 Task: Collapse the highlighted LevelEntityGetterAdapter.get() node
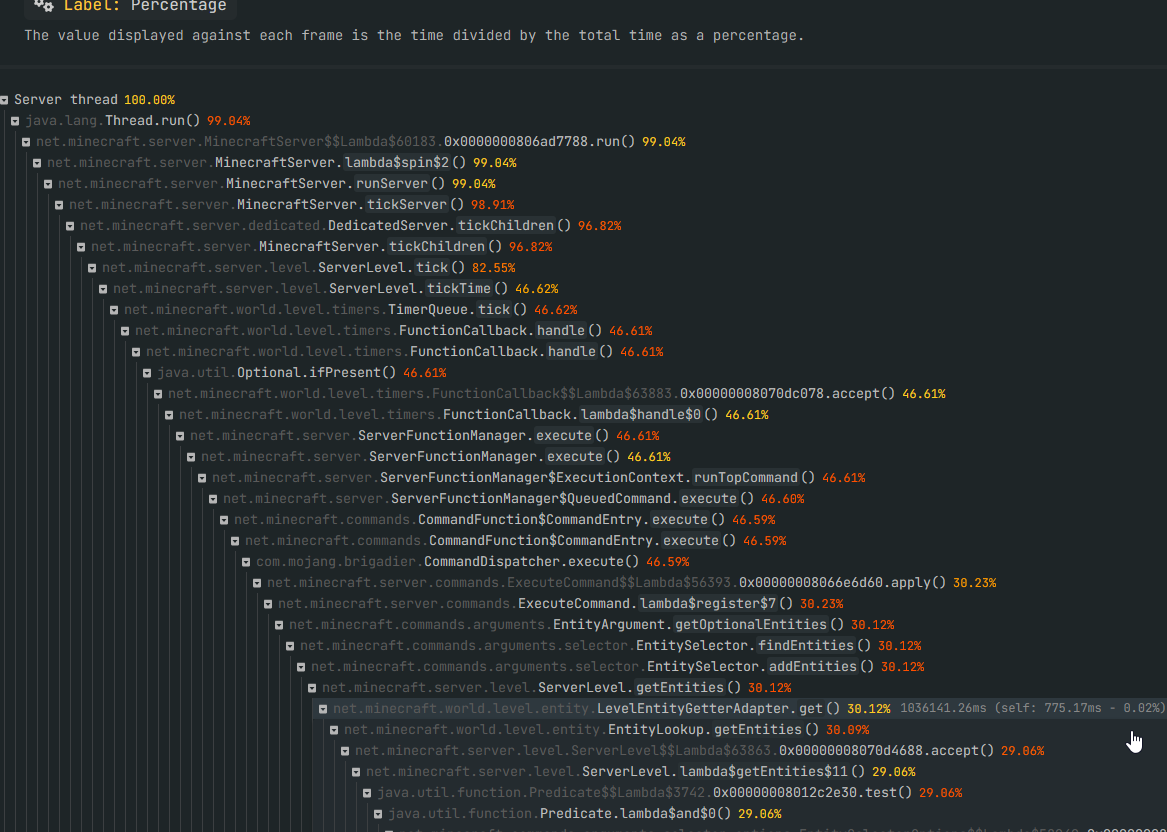pos(323,708)
